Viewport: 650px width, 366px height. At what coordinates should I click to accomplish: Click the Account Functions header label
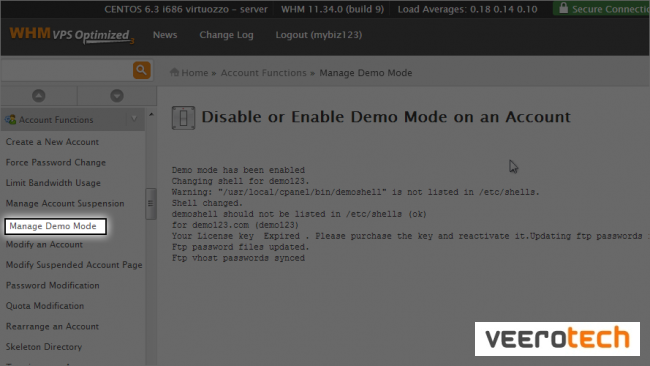click(56, 119)
